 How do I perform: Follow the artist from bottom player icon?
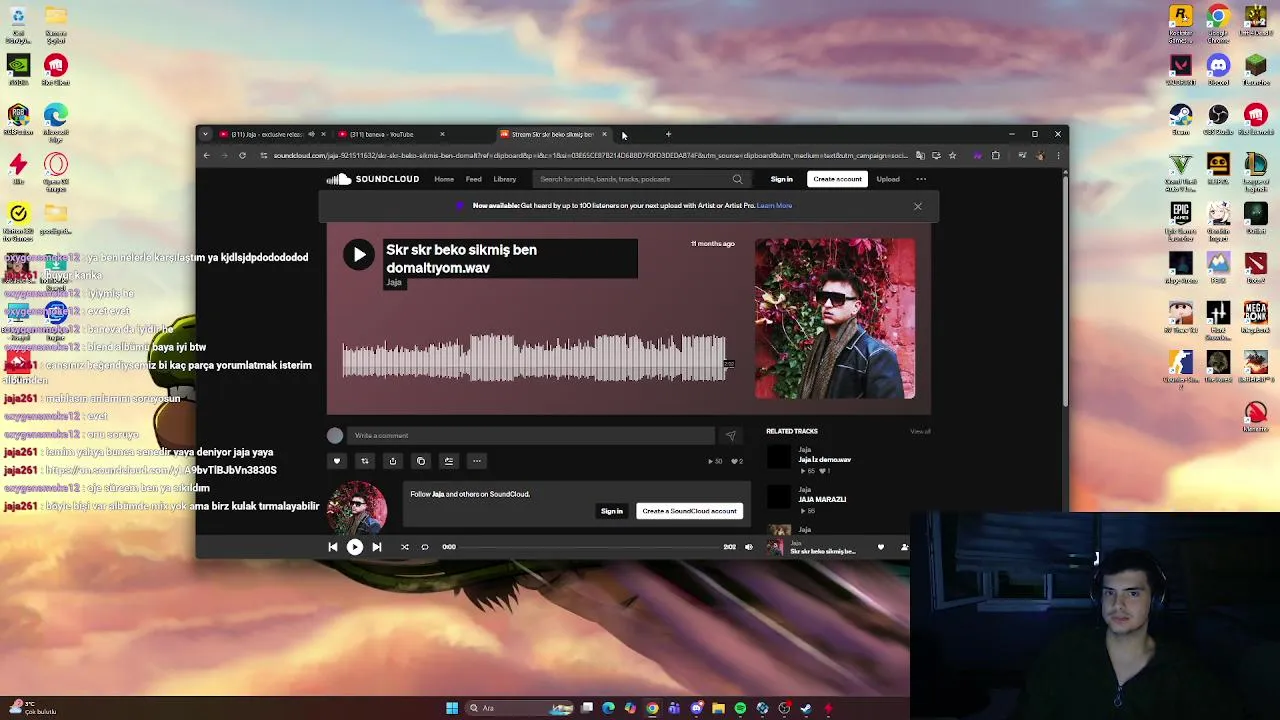pyautogui.click(x=904, y=547)
